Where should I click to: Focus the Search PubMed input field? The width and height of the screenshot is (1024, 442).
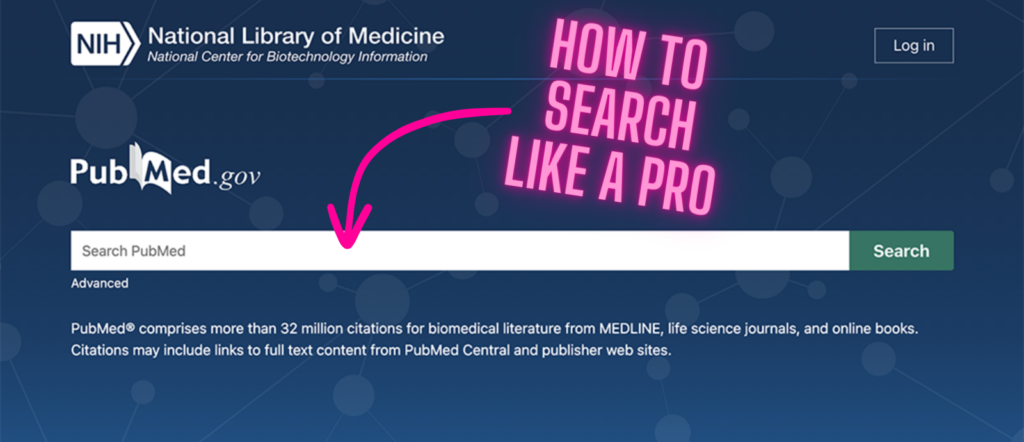[x=460, y=251]
